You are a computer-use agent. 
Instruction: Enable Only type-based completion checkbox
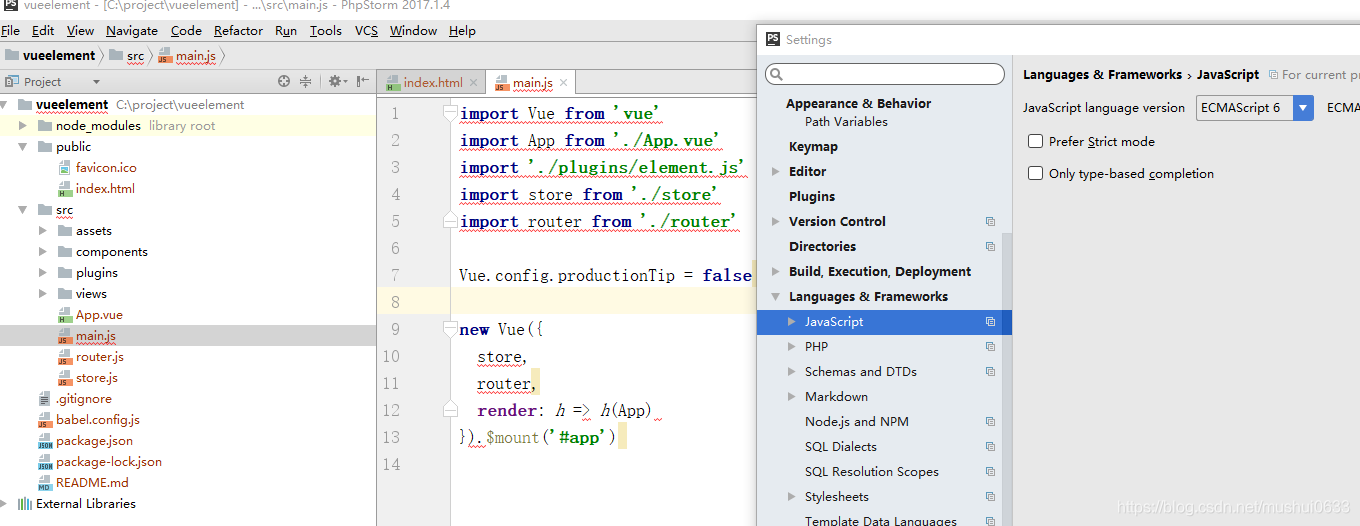tap(1036, 173)
